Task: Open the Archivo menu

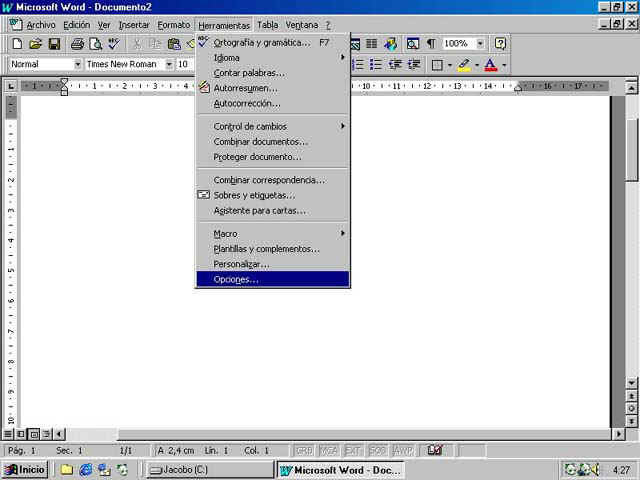Action: coord(41,25)
